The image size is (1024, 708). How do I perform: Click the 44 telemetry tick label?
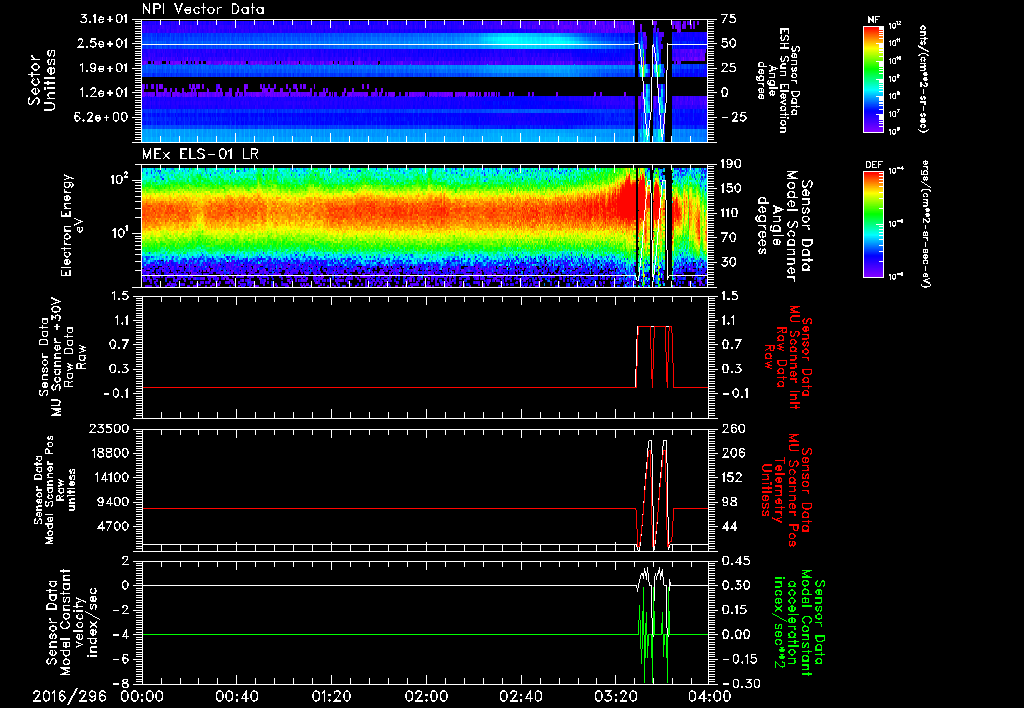pos(729,526)
